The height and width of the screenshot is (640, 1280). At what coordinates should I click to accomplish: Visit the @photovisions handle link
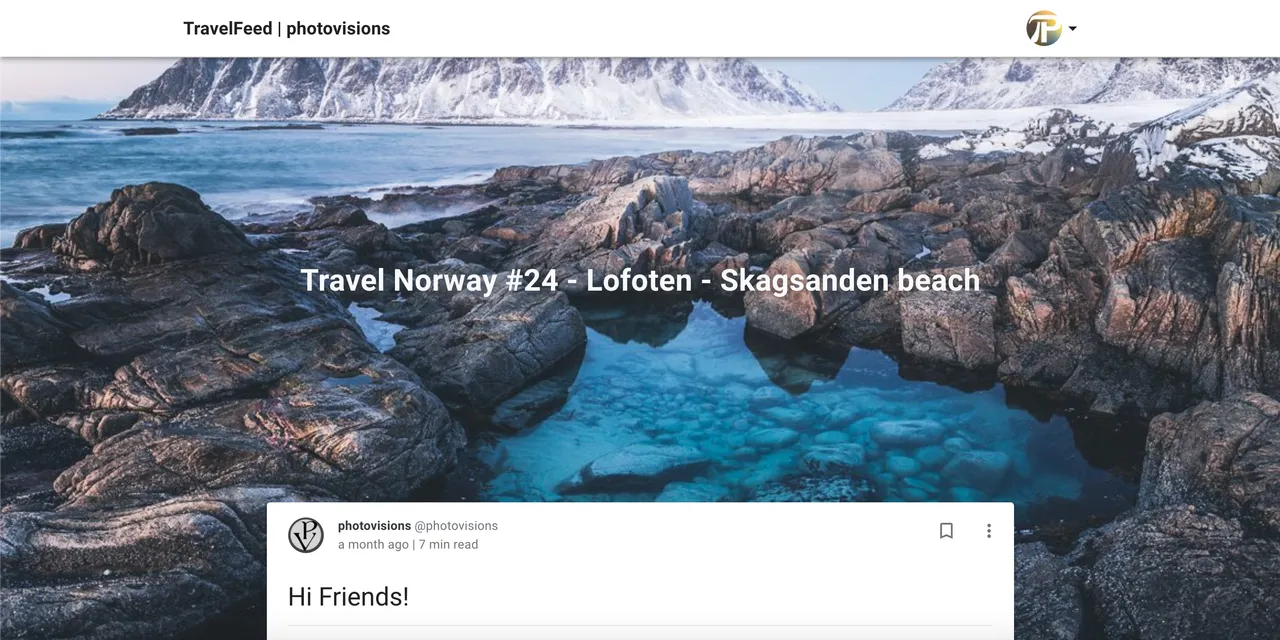click(456, 526)
